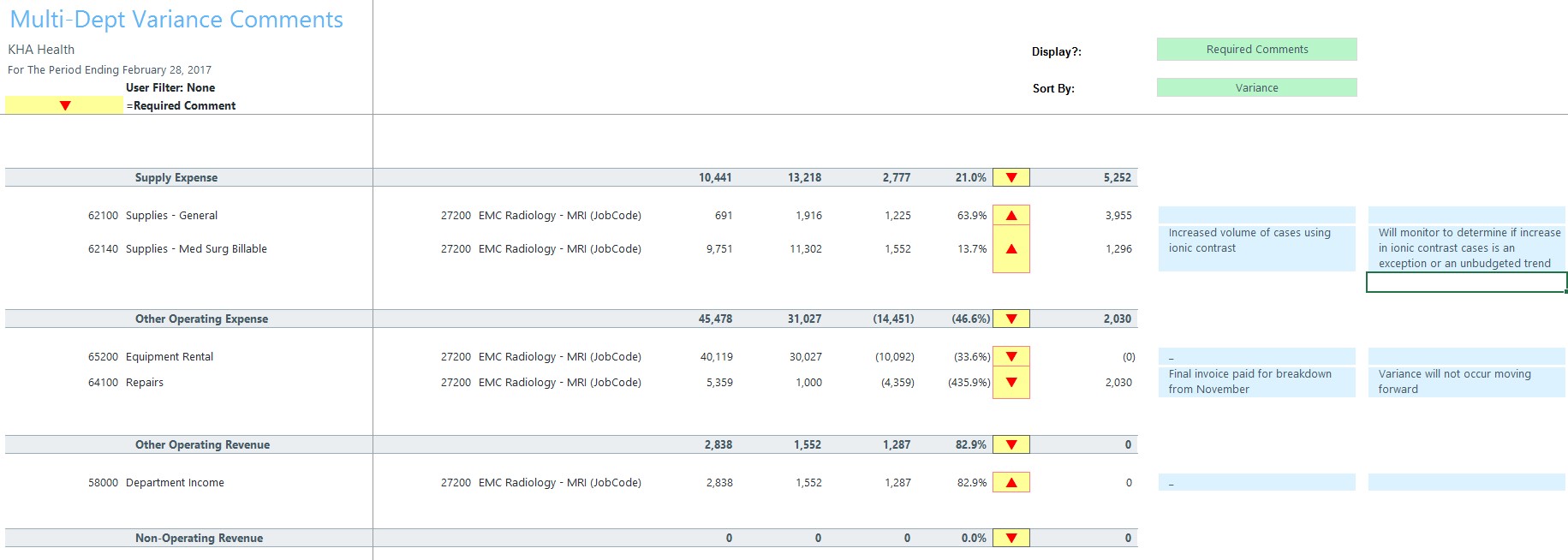Click Supplies - General red up-arrow indicator

1011,215
